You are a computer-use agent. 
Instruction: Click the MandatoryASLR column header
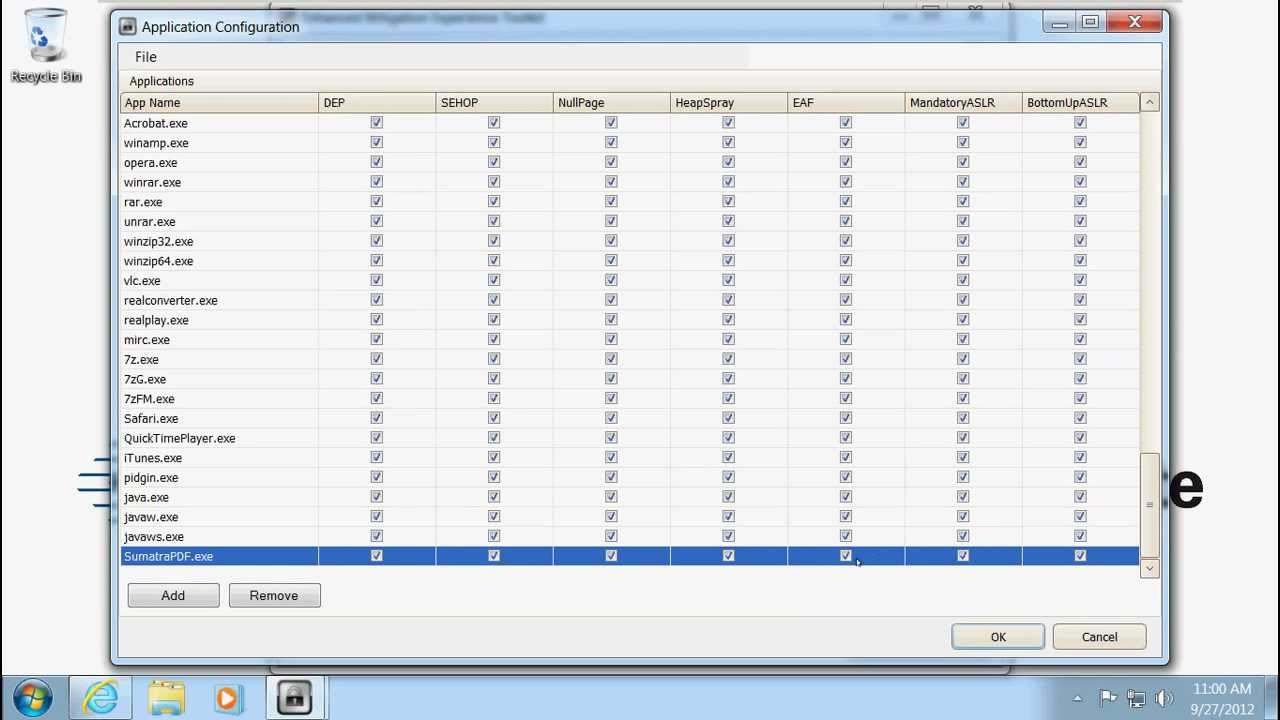click(963, 103)
